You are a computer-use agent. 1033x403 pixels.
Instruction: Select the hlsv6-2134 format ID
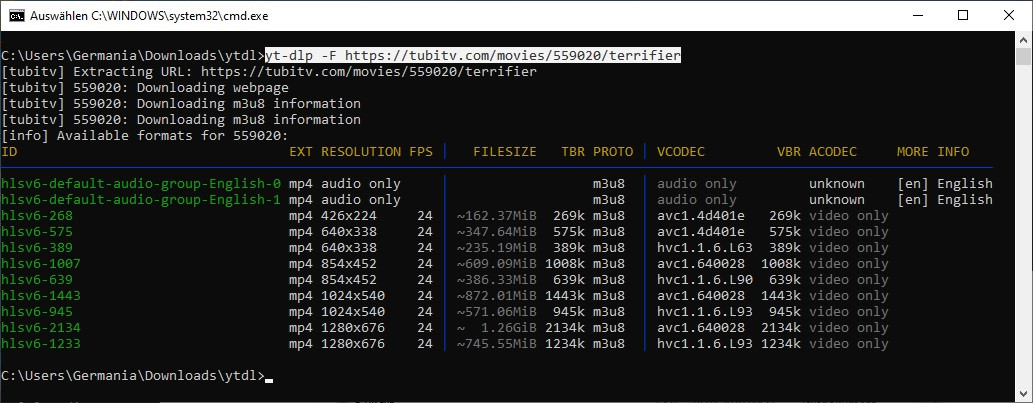[x=41, y=328]
